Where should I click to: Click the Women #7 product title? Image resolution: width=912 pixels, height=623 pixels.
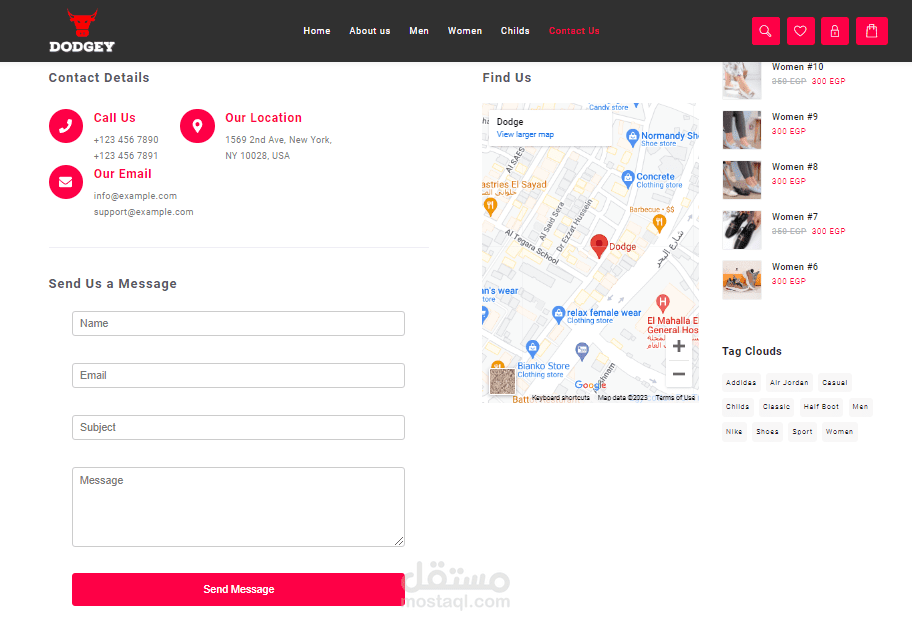coord(795,217)
